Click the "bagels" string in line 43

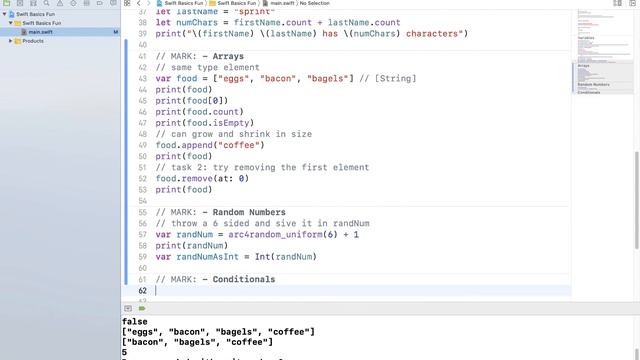point(328,78)
